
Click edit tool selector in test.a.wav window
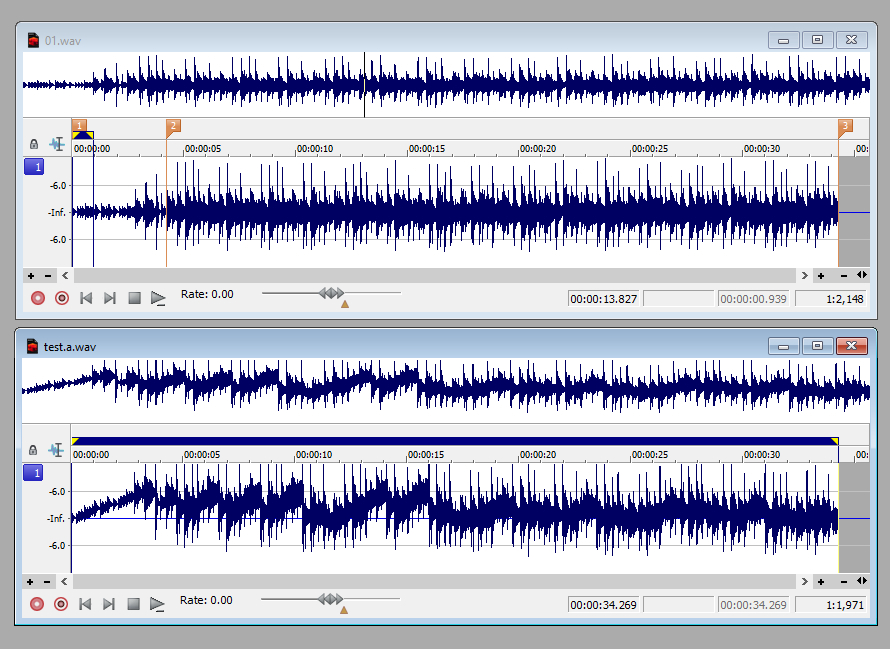[x=56, y=450]
